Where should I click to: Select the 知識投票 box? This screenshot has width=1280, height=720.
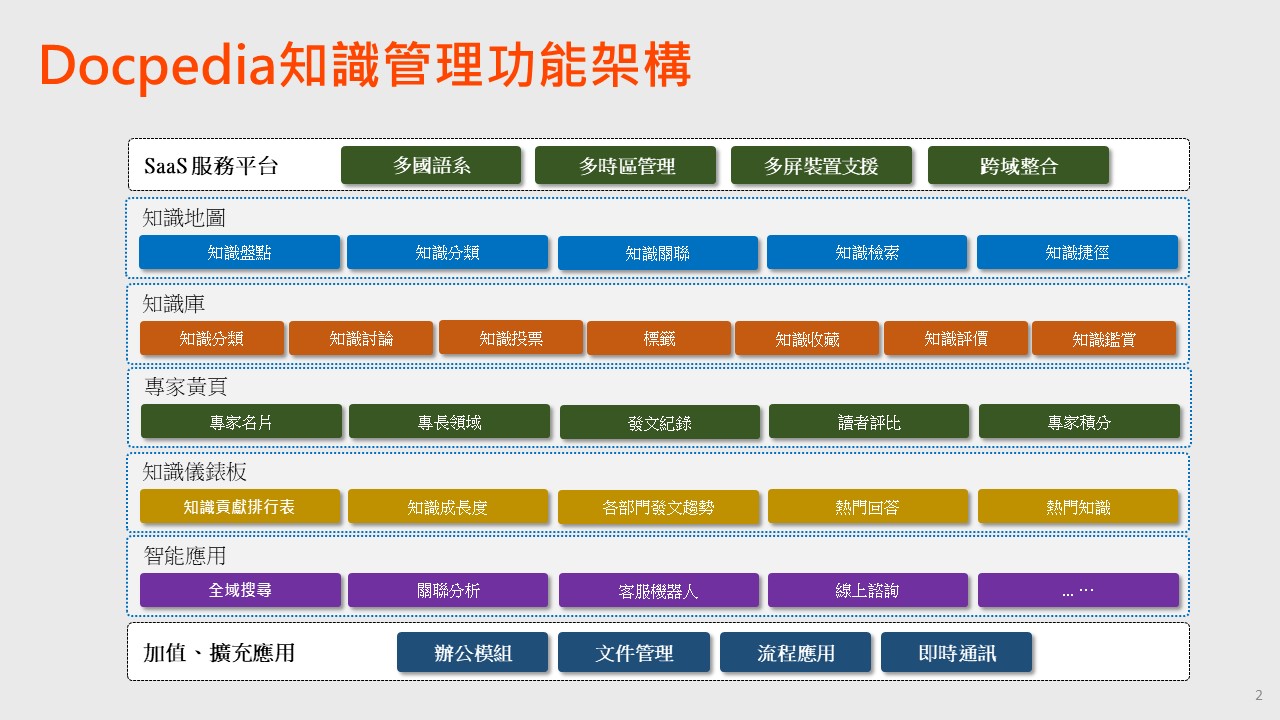pos(511,337)
